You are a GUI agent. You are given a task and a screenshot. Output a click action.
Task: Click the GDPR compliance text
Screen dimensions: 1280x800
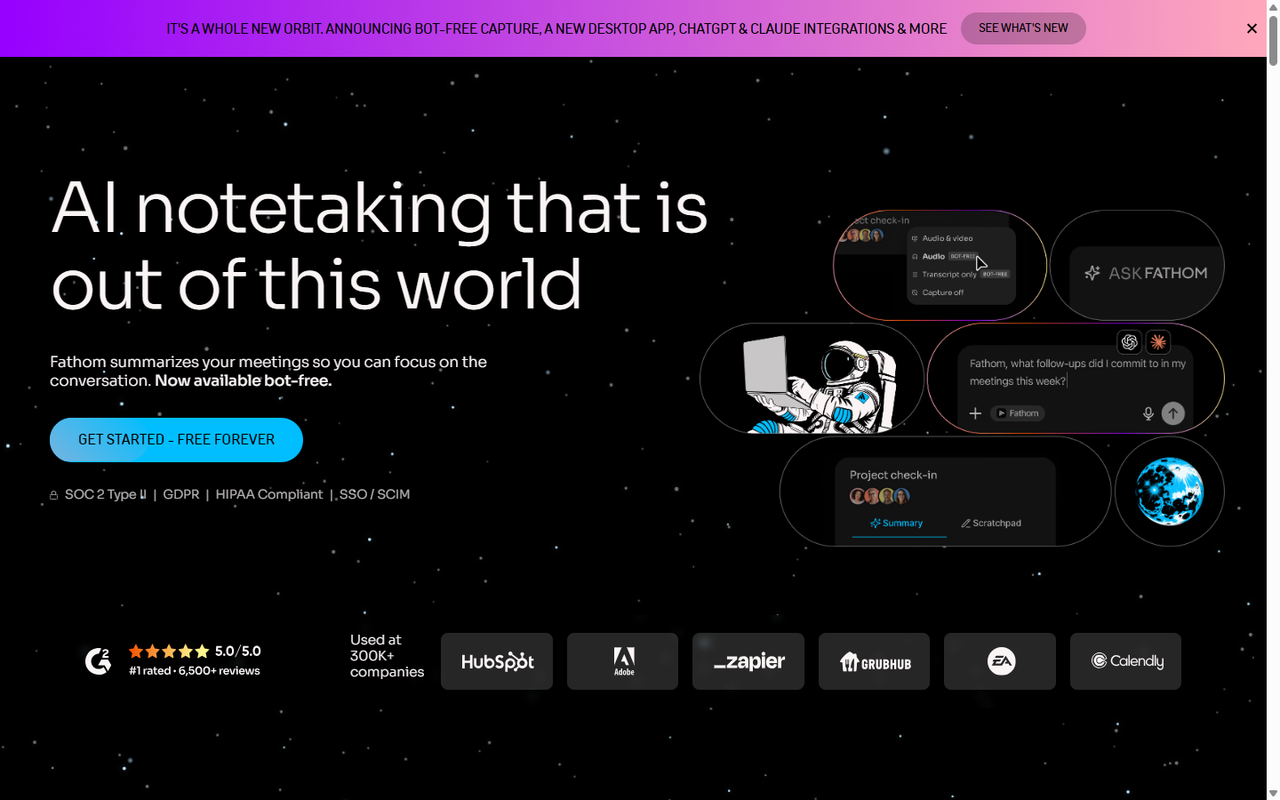[181, 494]
